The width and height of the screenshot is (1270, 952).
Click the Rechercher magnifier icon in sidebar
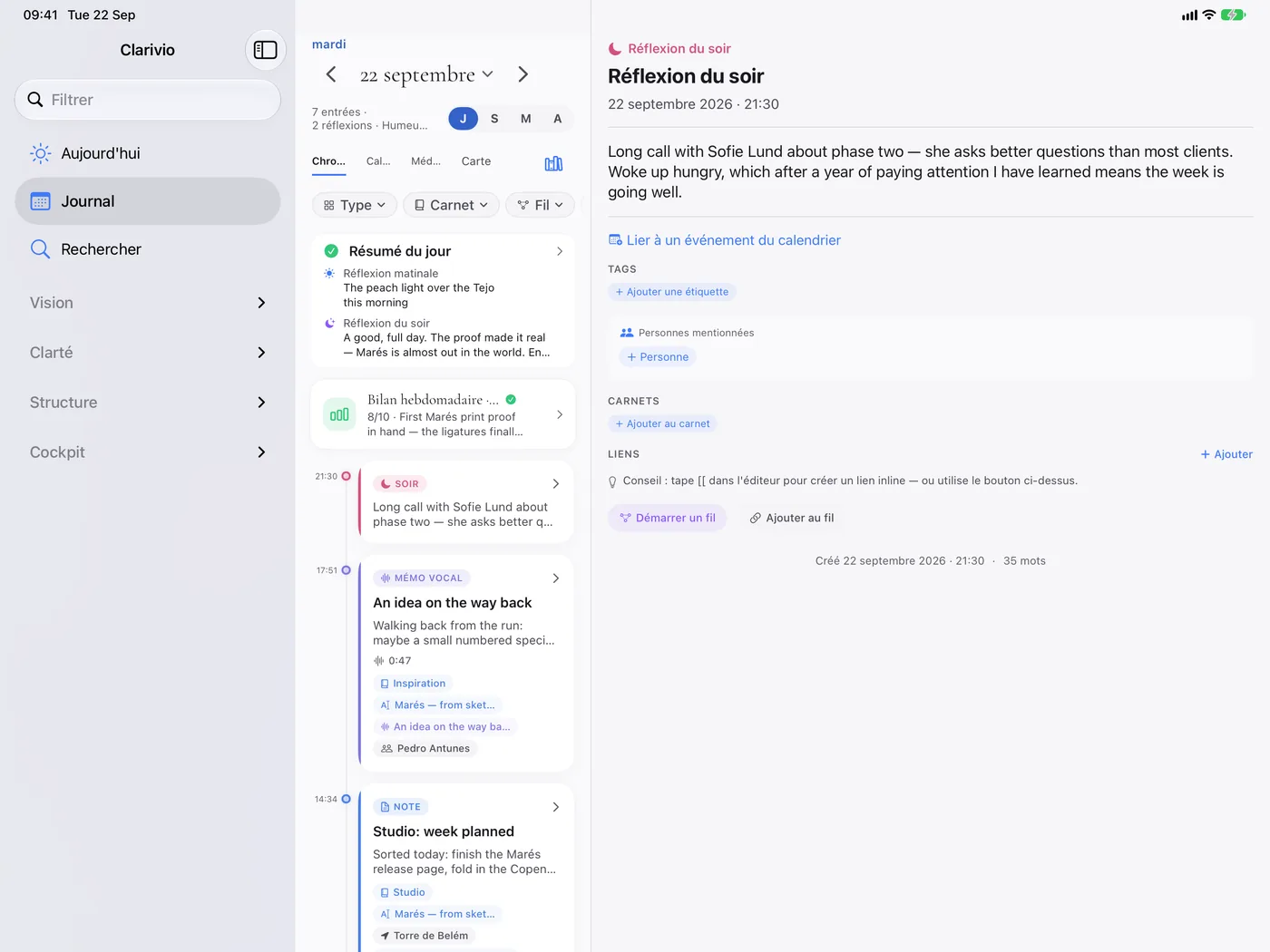point(40,249)
